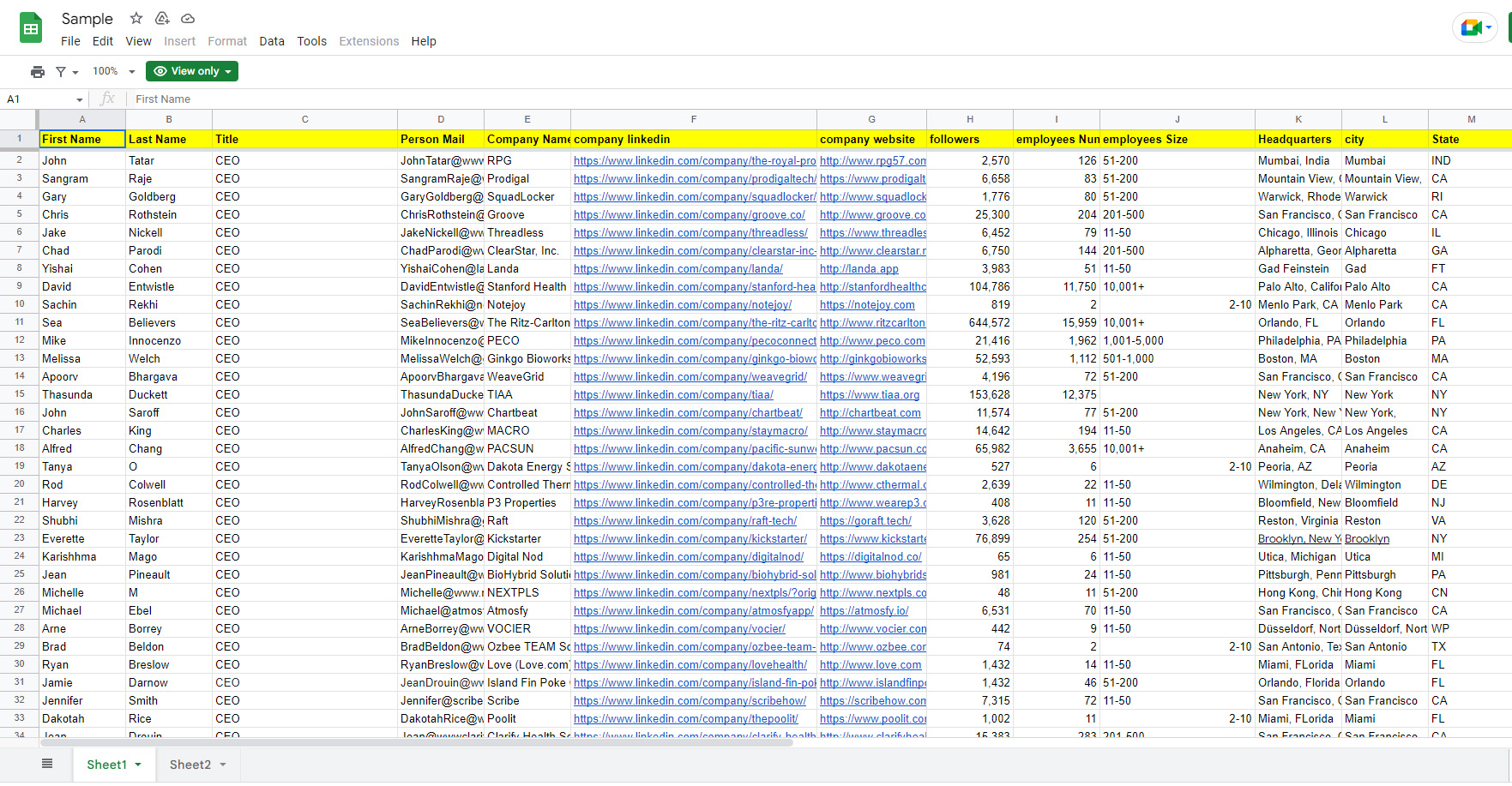Viewport: 1512px width, 786px height.
Task: Open the 100% zoom dropdown
Action: [114, 71]
